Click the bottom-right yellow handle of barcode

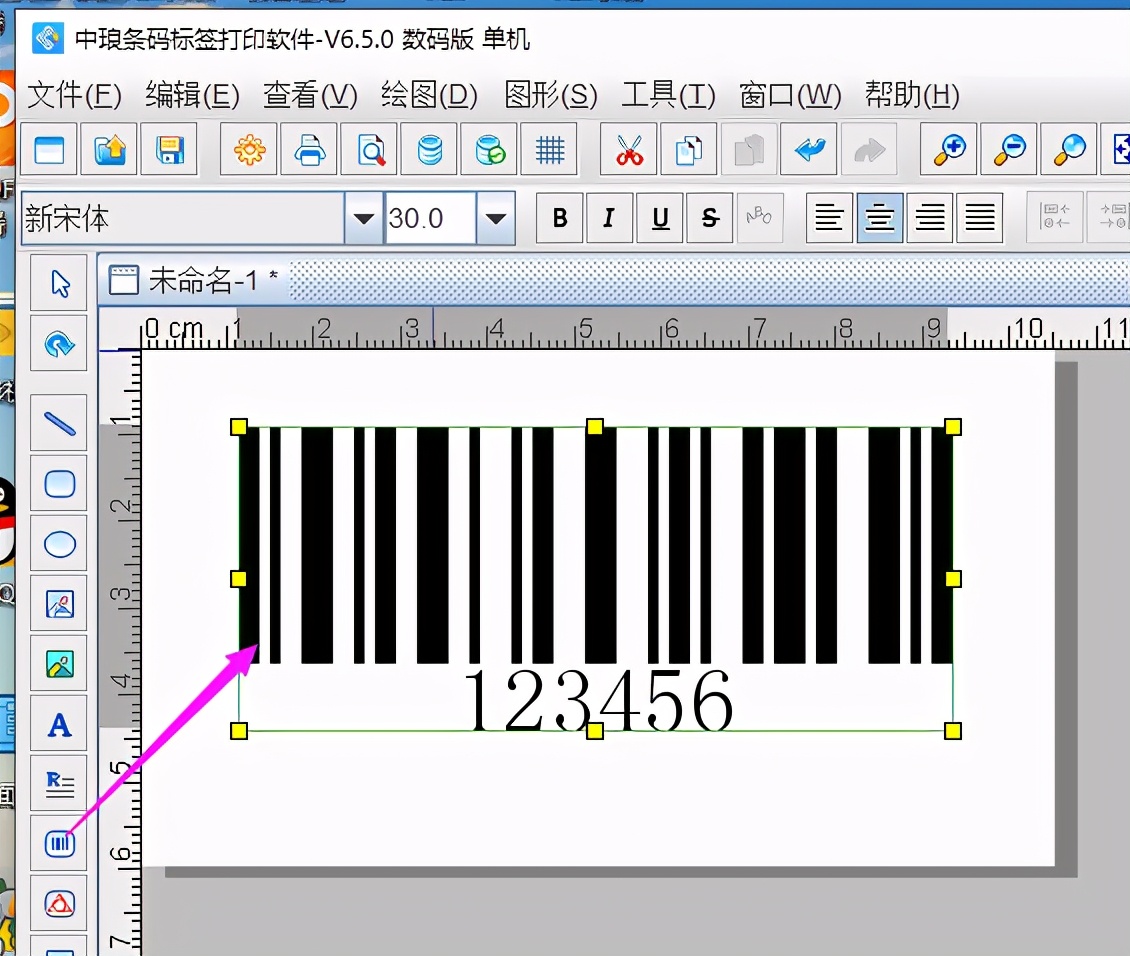coord(953,731)
